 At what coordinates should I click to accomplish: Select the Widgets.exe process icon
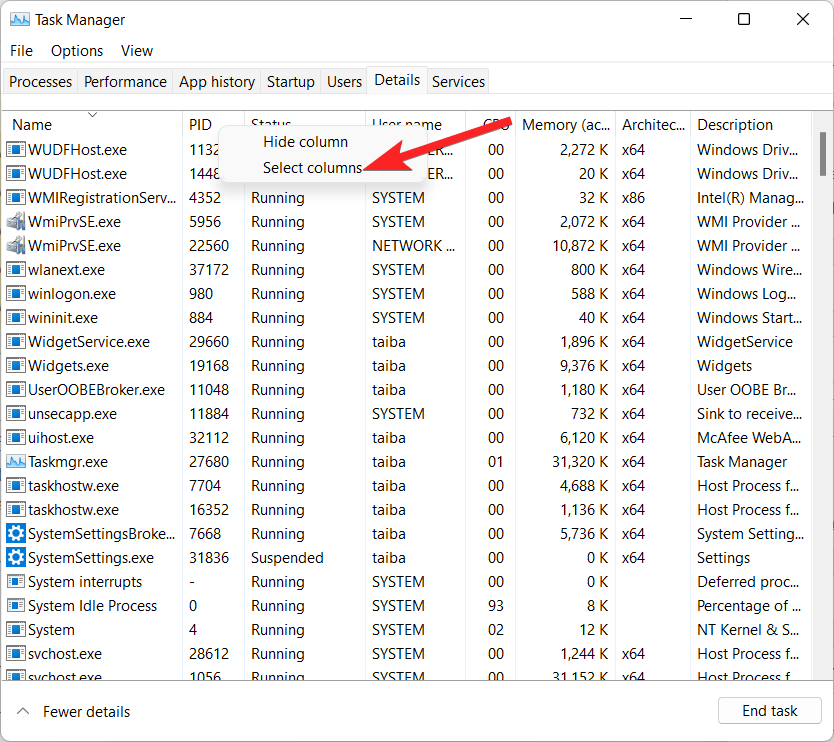point(16,365)
